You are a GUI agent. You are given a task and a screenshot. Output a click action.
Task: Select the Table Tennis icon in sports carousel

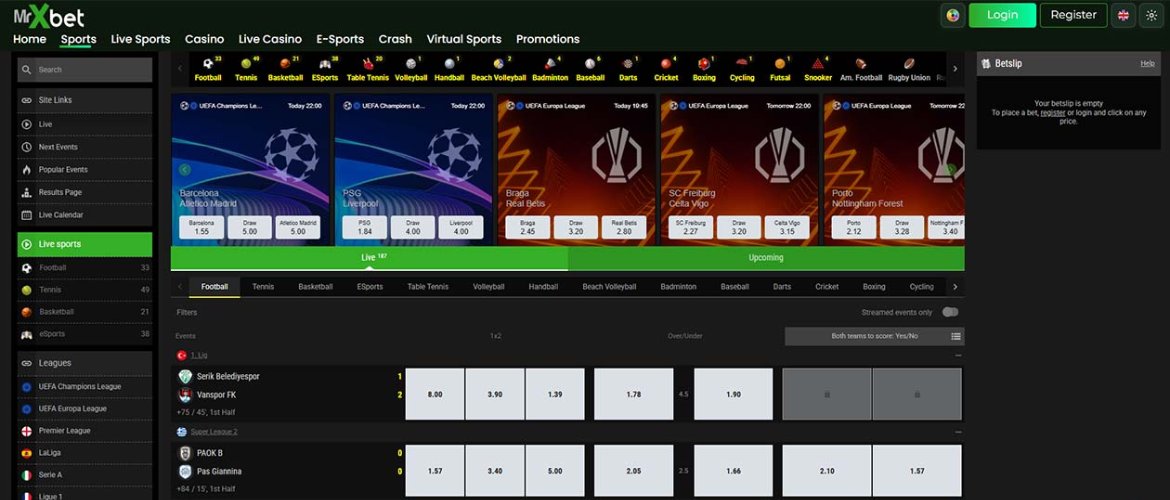tap(367, 64)
